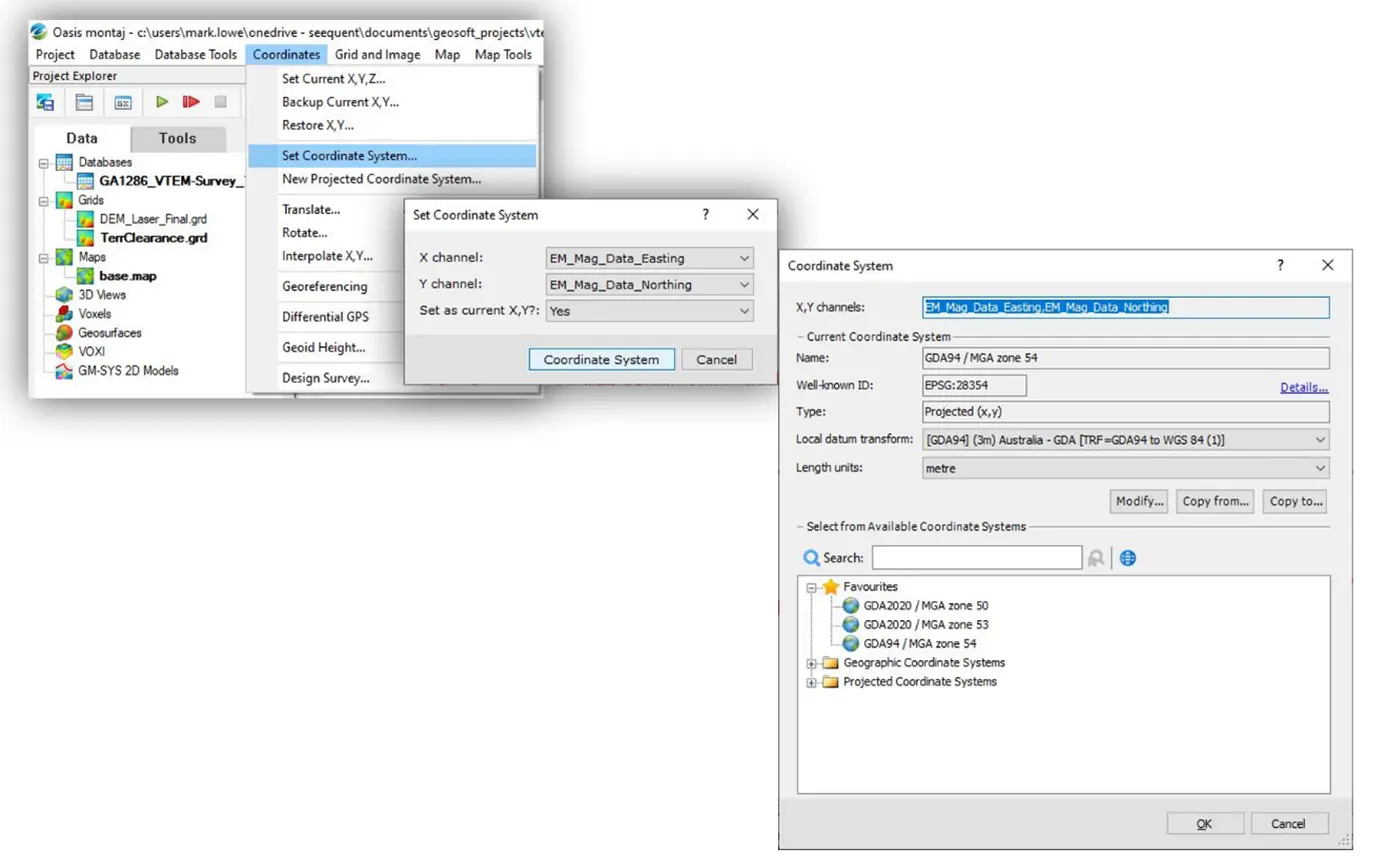Open the Map Tools menu
The width and height of the screenshot is (1377, 864).
[x=503, y=55]
